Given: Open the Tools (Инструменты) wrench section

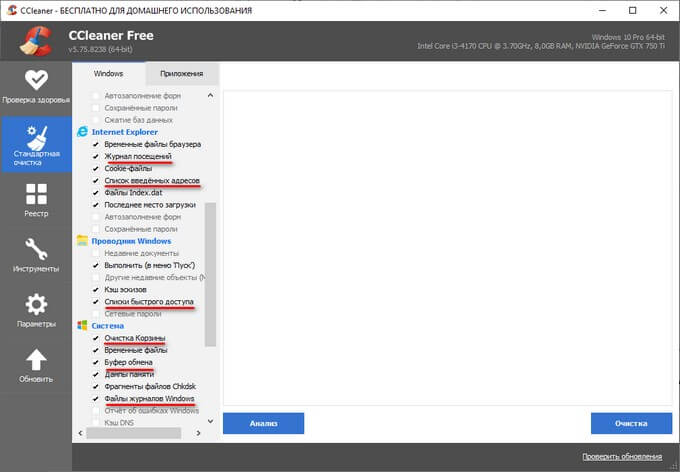Looking at the screenshot, I should coord(36,255).
